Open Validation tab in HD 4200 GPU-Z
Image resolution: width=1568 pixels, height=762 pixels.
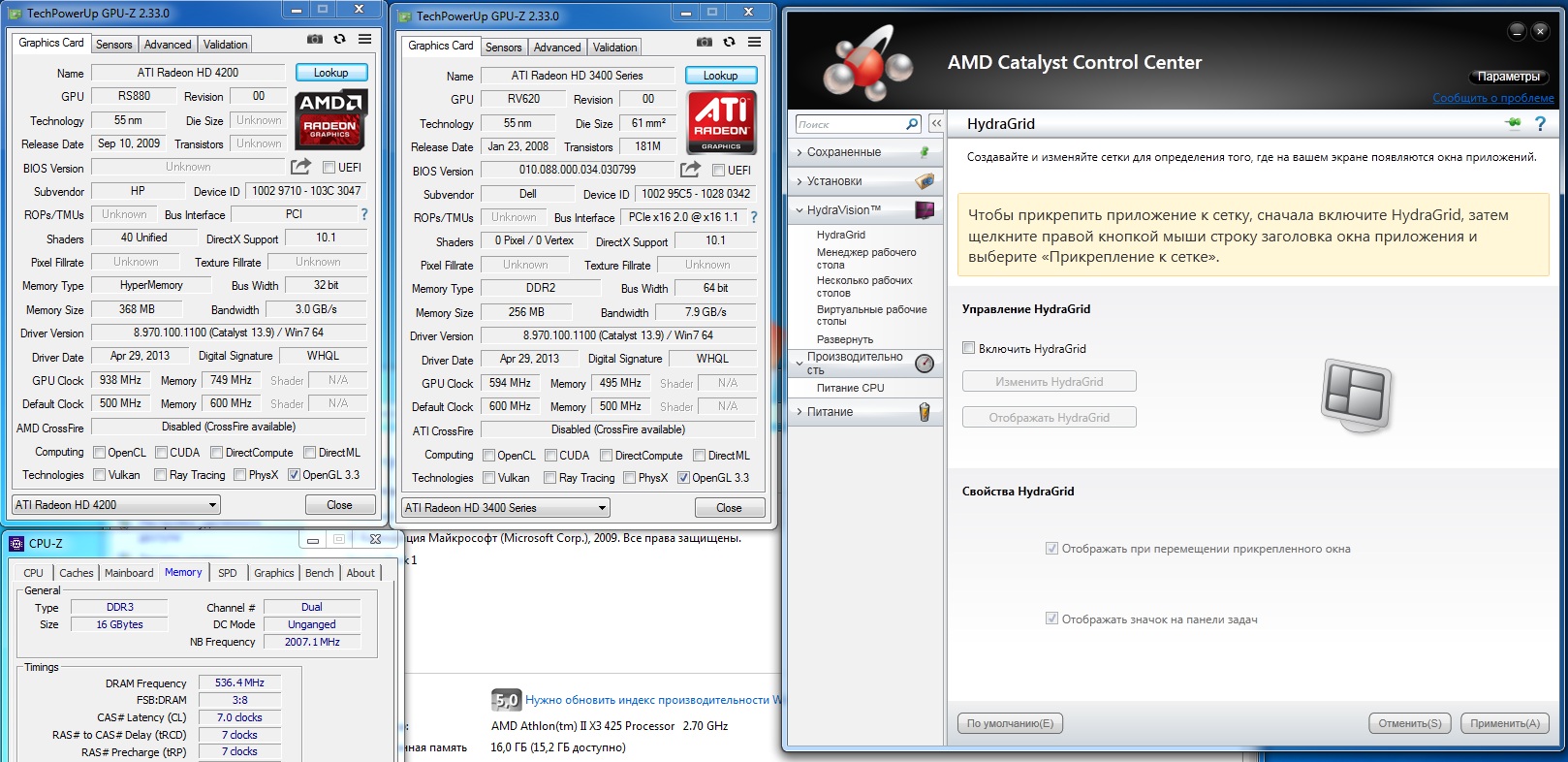click(225, 45)
